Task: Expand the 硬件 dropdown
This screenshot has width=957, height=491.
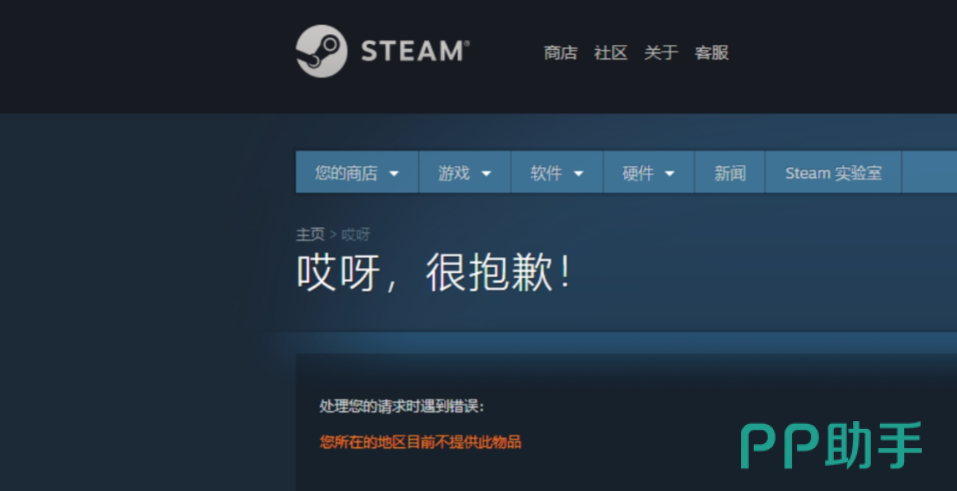Action: point(649,173)
